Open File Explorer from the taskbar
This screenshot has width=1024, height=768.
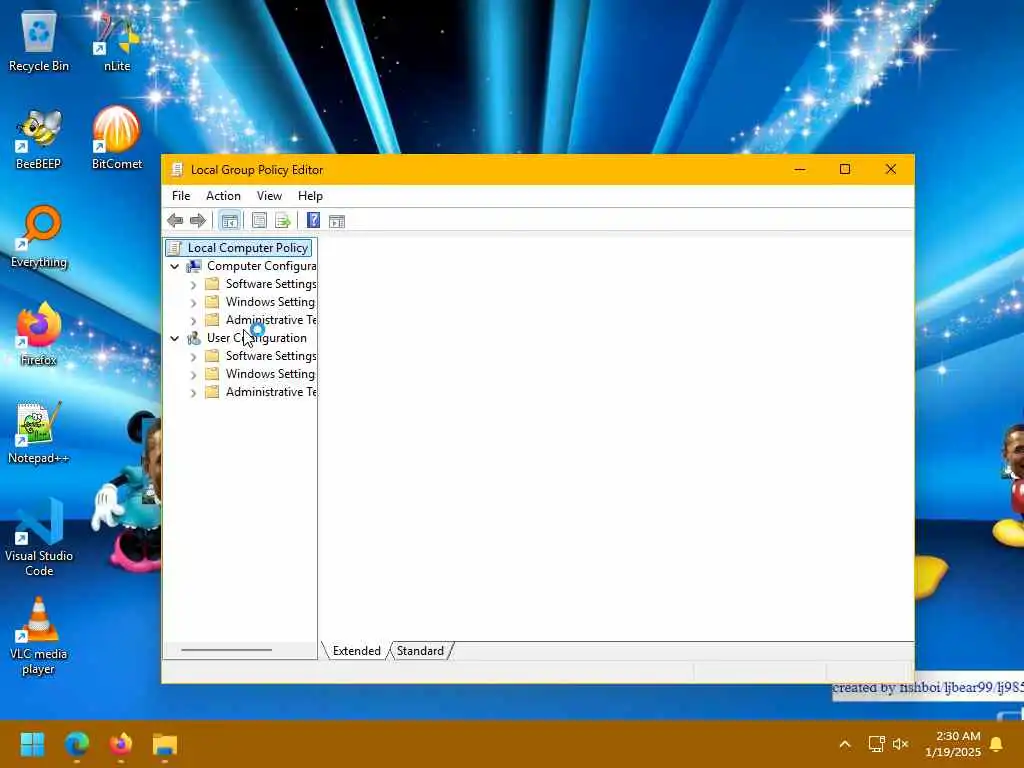click(165, 744)
